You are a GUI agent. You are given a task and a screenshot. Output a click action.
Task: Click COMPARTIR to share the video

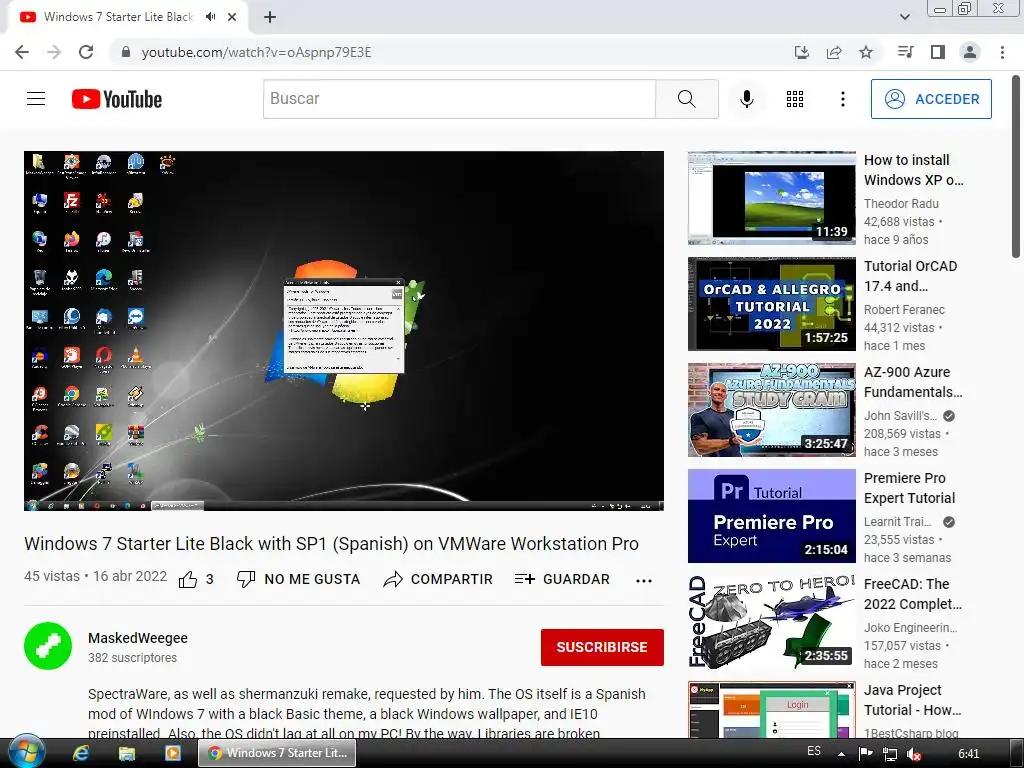point(438,579)
